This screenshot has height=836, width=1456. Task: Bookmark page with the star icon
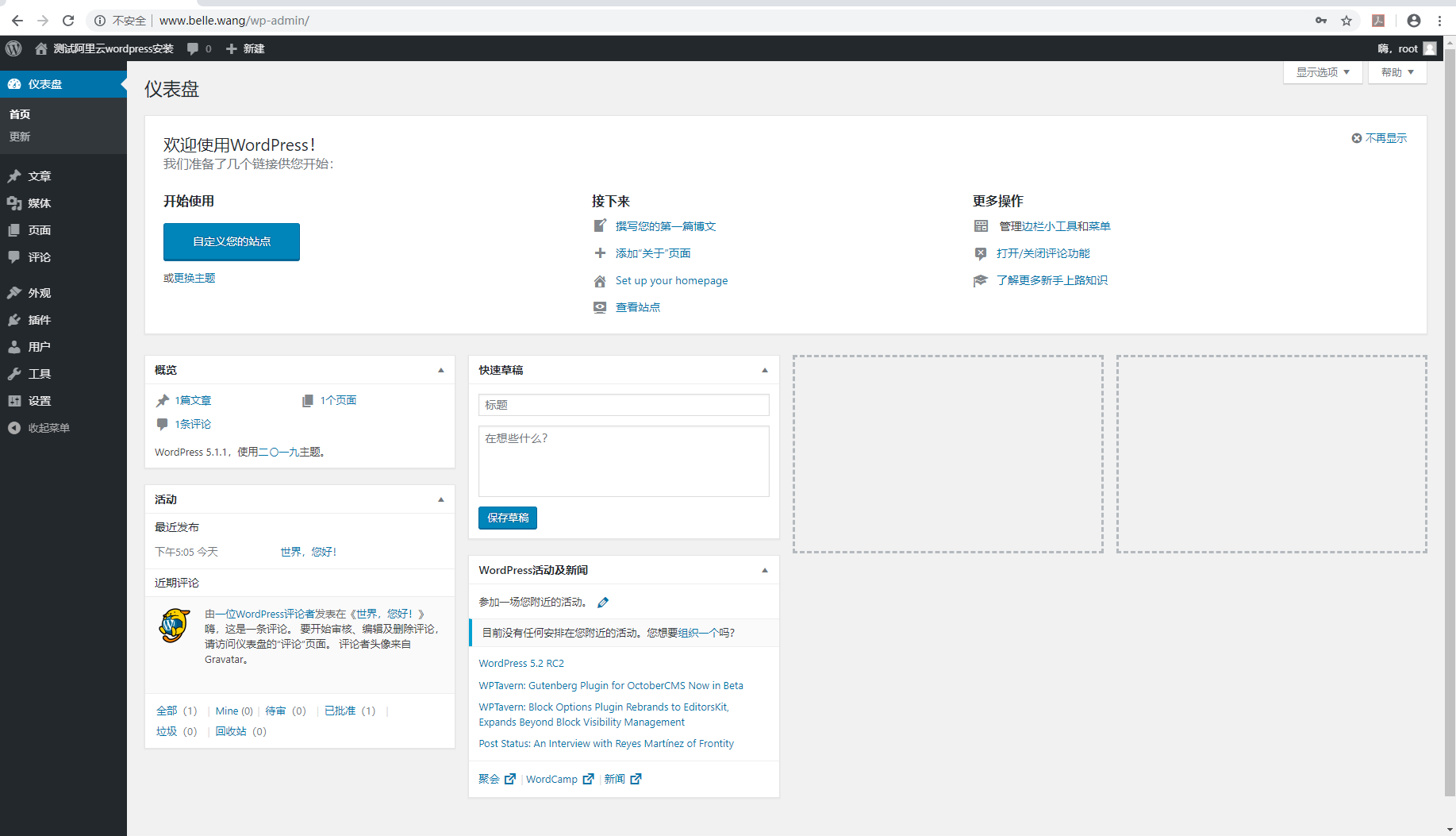pos(1347,21)
